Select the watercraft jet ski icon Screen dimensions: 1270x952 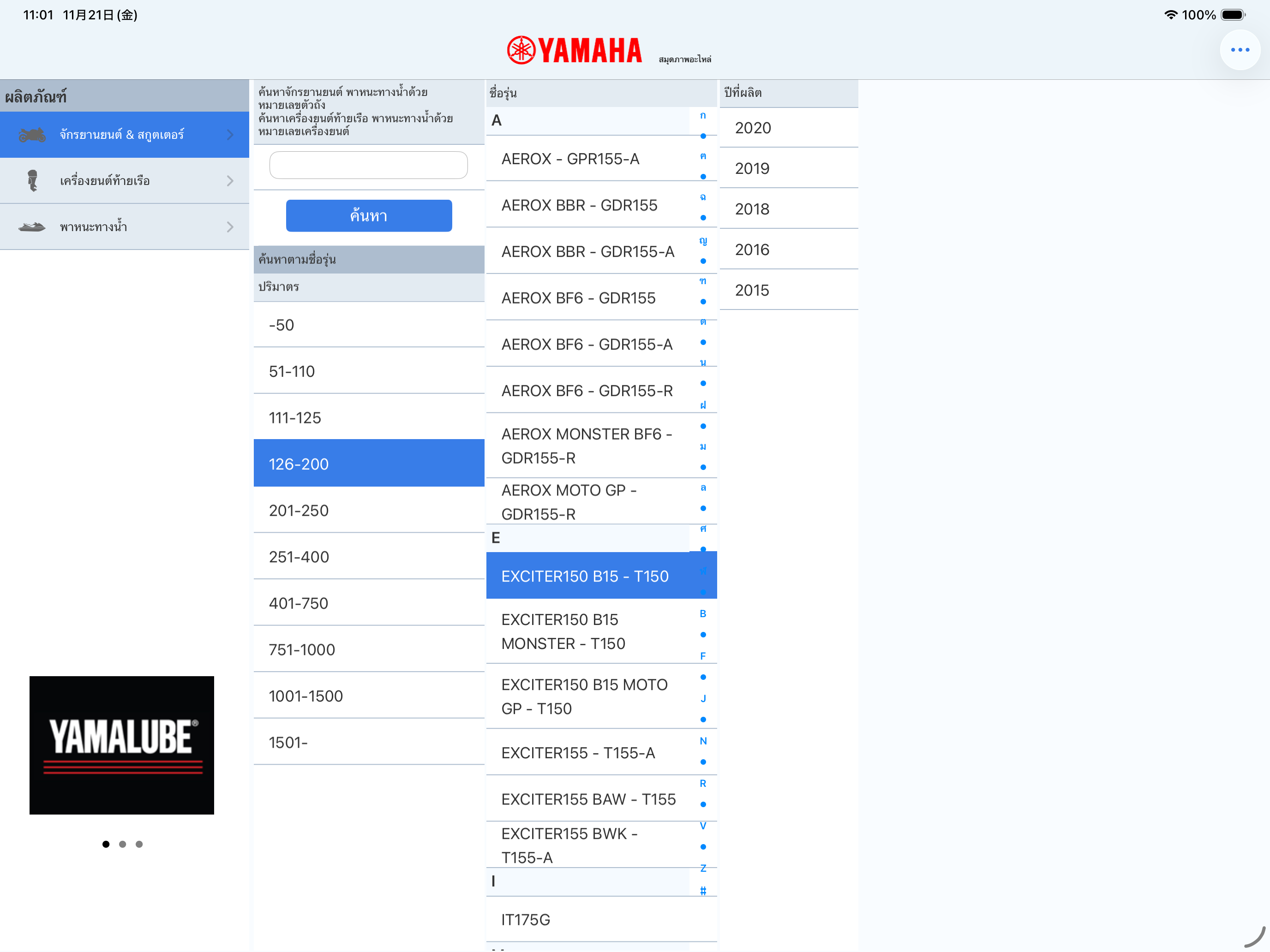32,226
